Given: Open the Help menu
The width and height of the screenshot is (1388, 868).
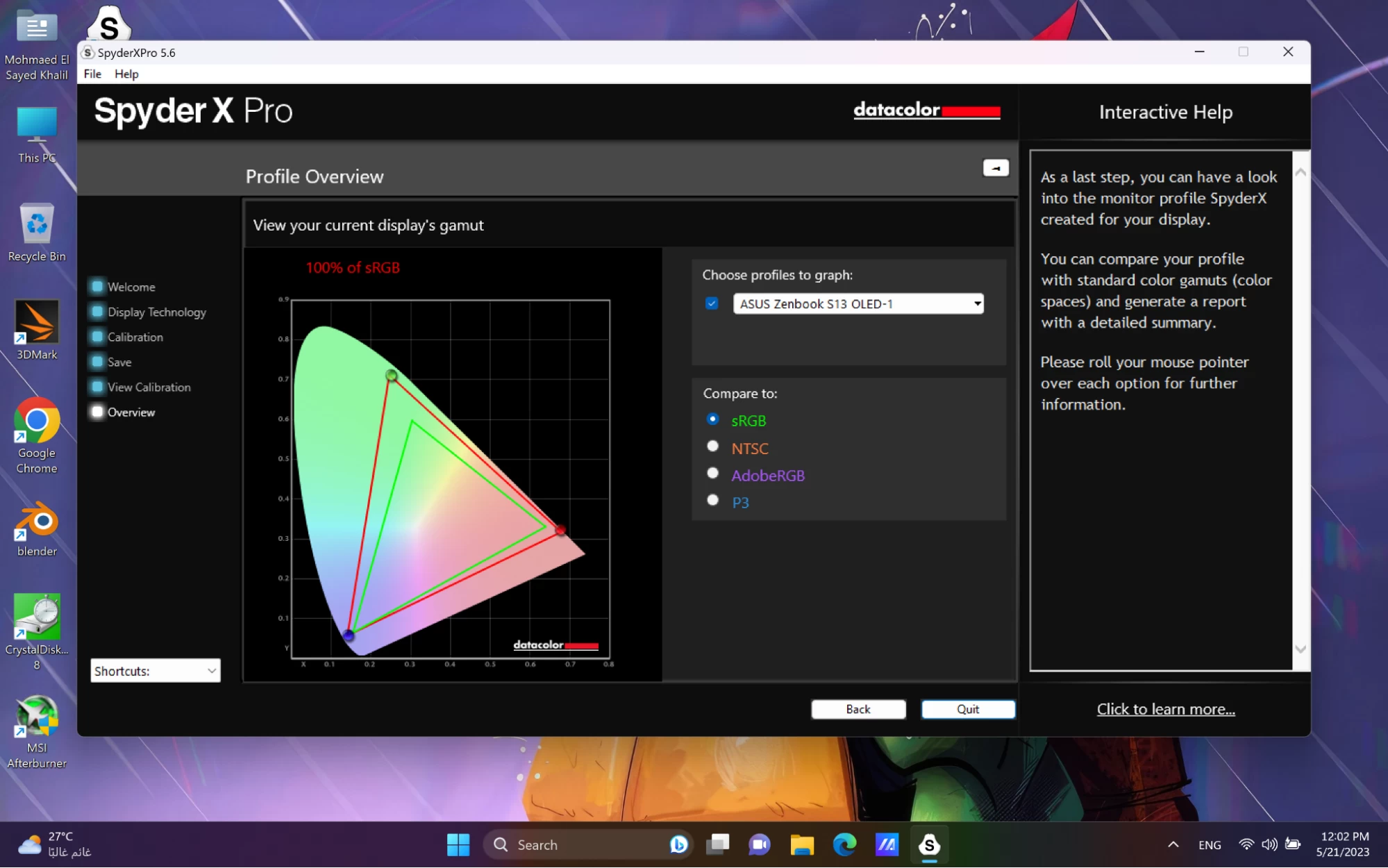Looking at the screenshot, I should click(126, 74).
